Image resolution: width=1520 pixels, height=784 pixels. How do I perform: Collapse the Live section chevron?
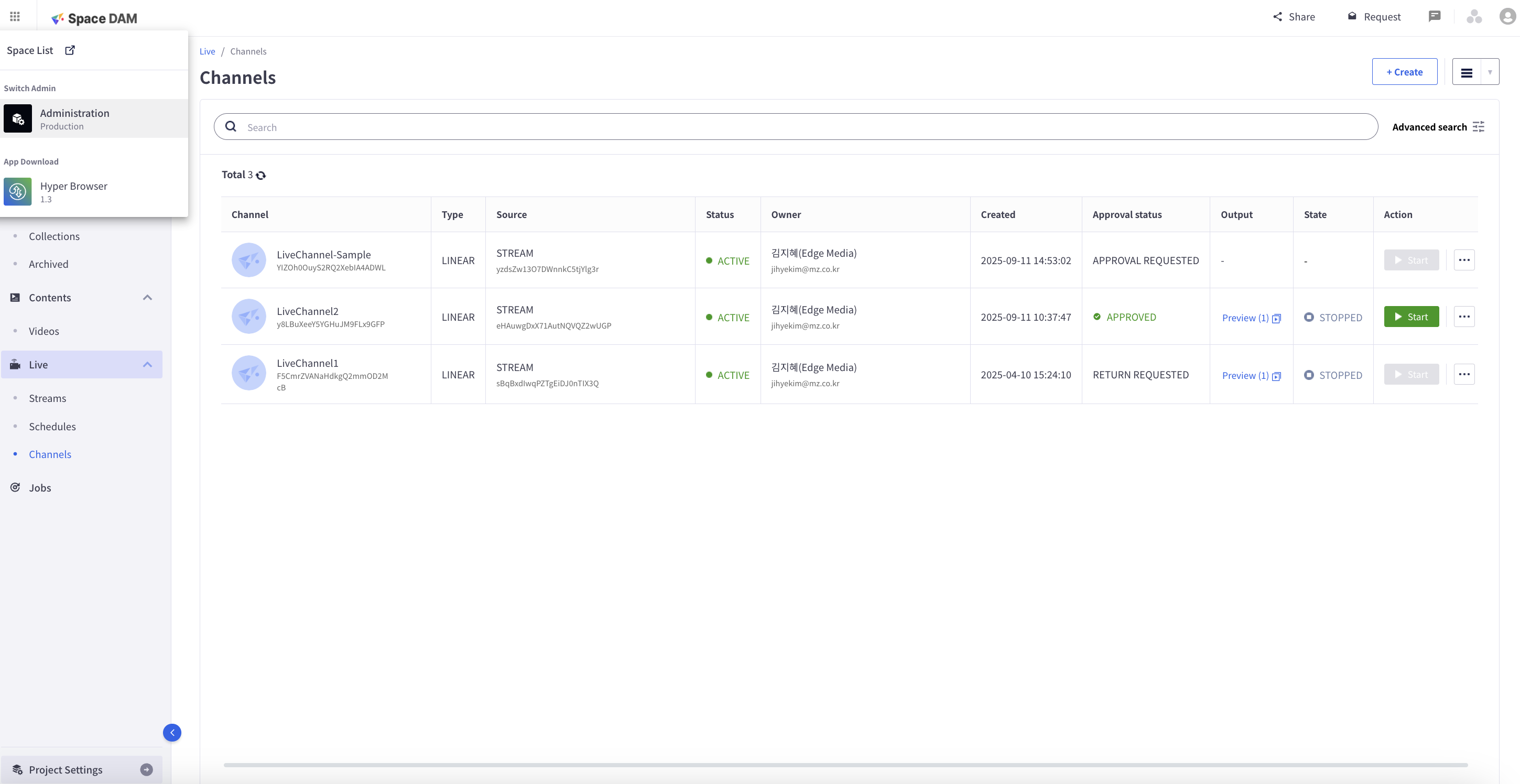point(147,365)
